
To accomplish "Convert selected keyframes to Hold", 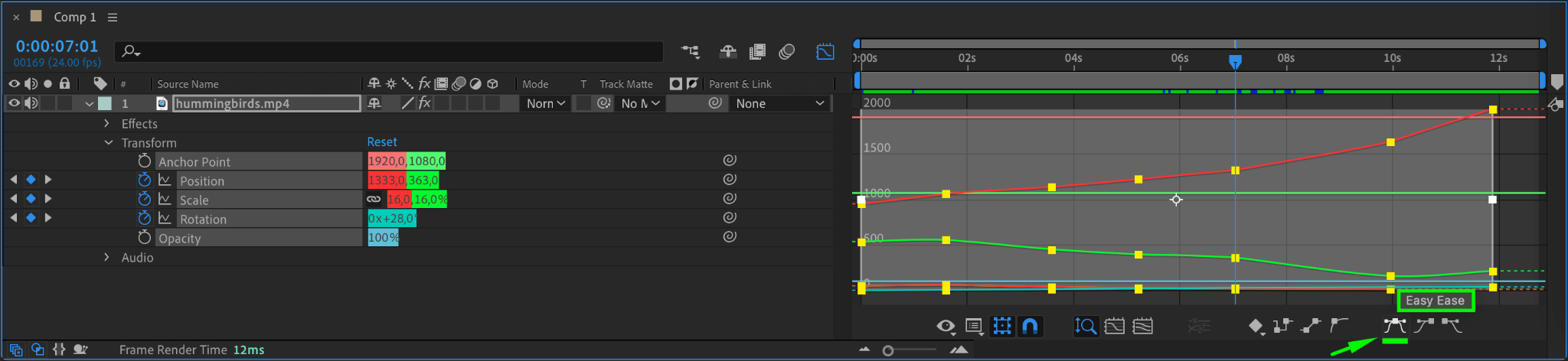I will click(x=1282, y=327).
